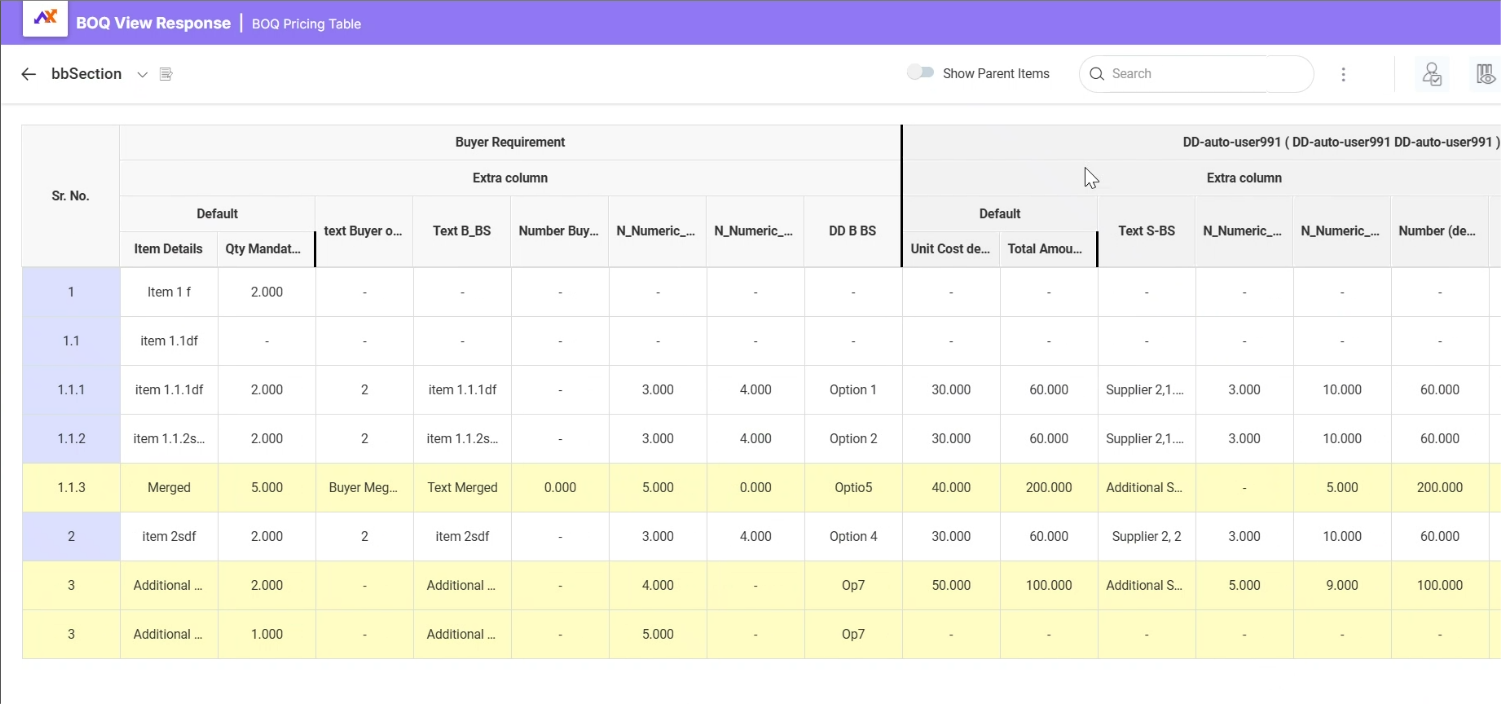
Task: Click Option 4 cell in row 2
Action: pyautogui.click(x=853, y=537)
